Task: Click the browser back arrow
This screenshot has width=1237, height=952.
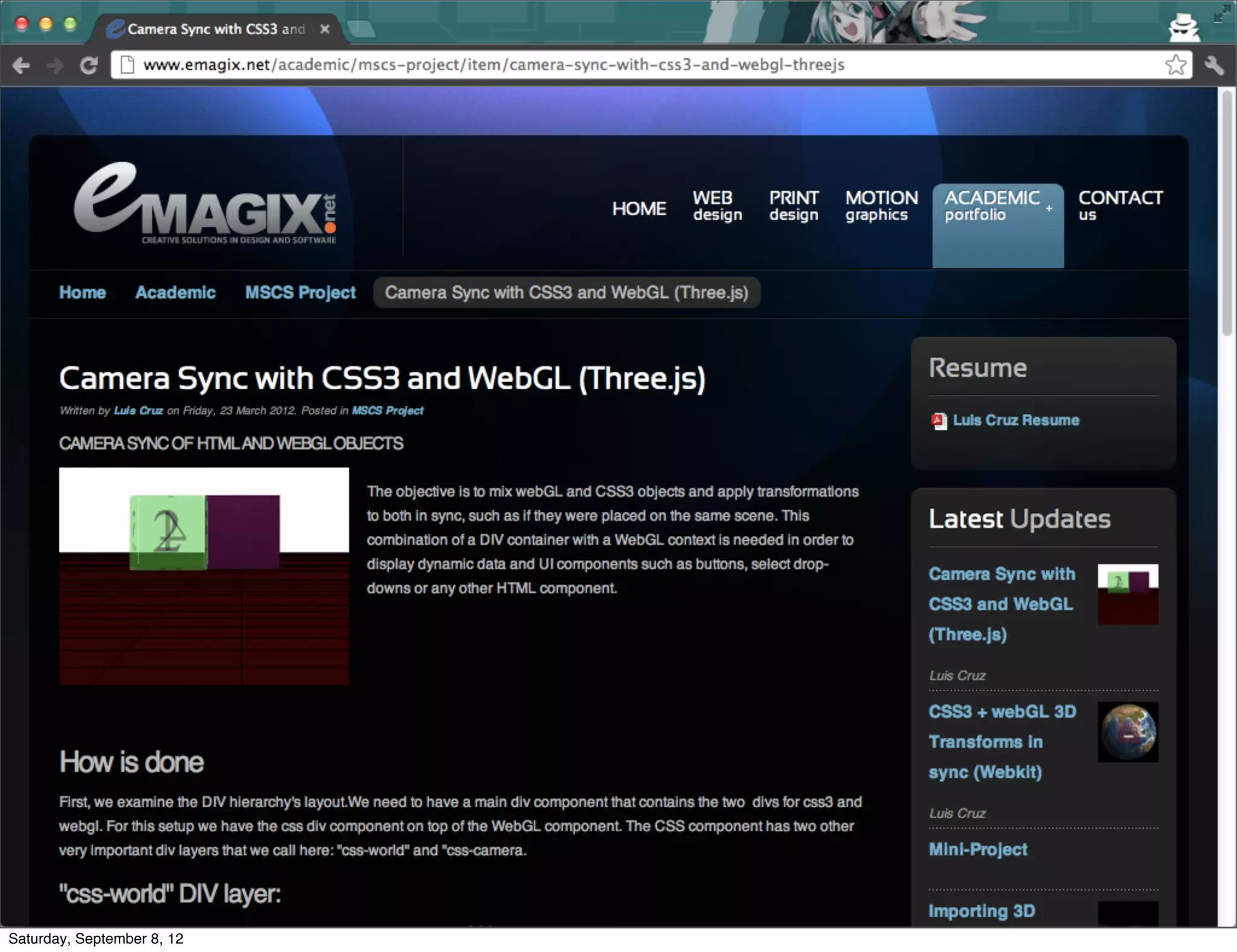Action: 22,65
